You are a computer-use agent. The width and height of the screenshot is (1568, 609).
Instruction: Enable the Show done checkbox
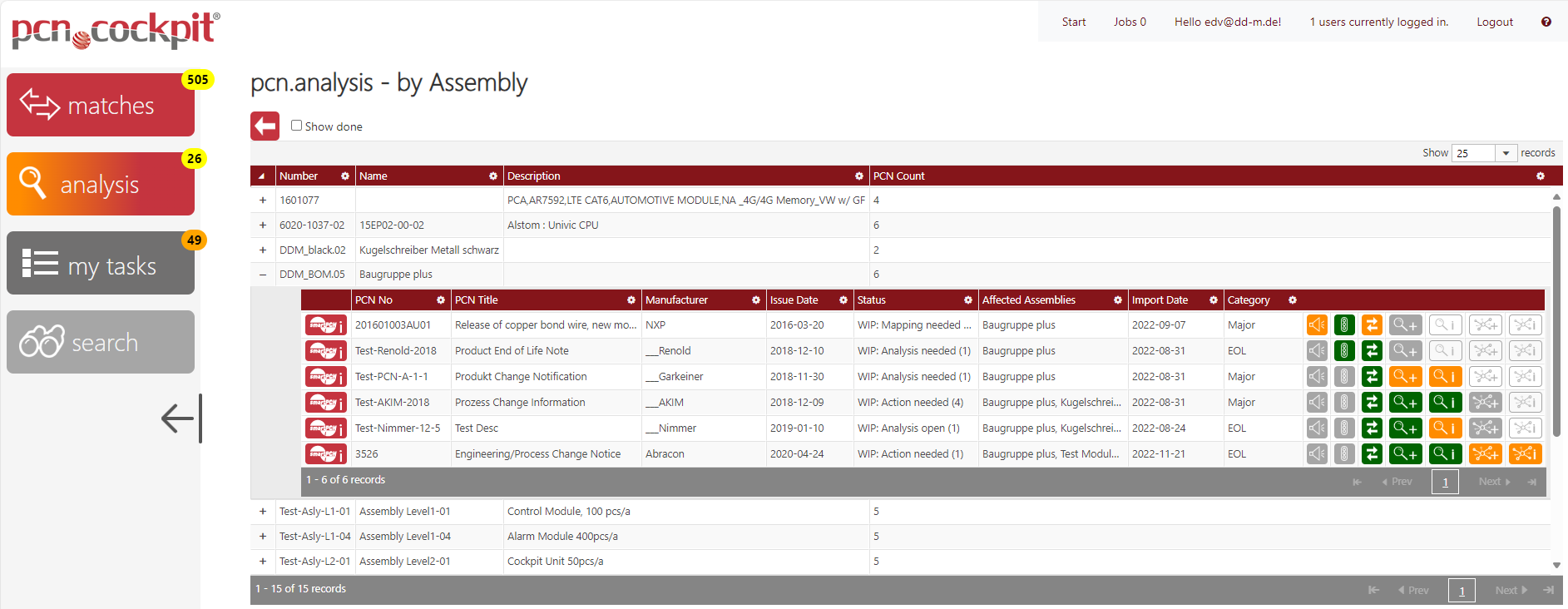coord(296,126)
